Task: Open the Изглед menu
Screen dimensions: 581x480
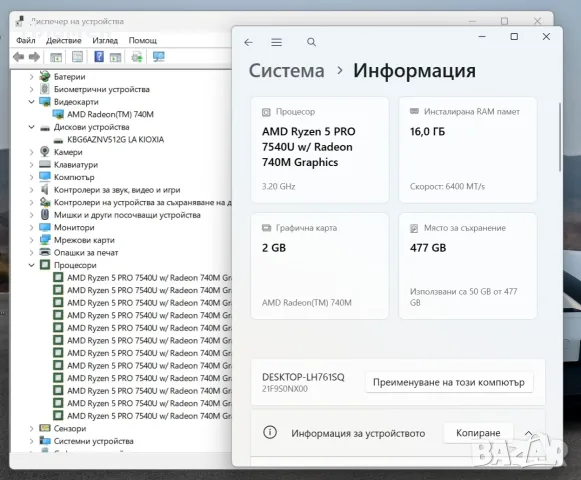Action: point(105,40)
